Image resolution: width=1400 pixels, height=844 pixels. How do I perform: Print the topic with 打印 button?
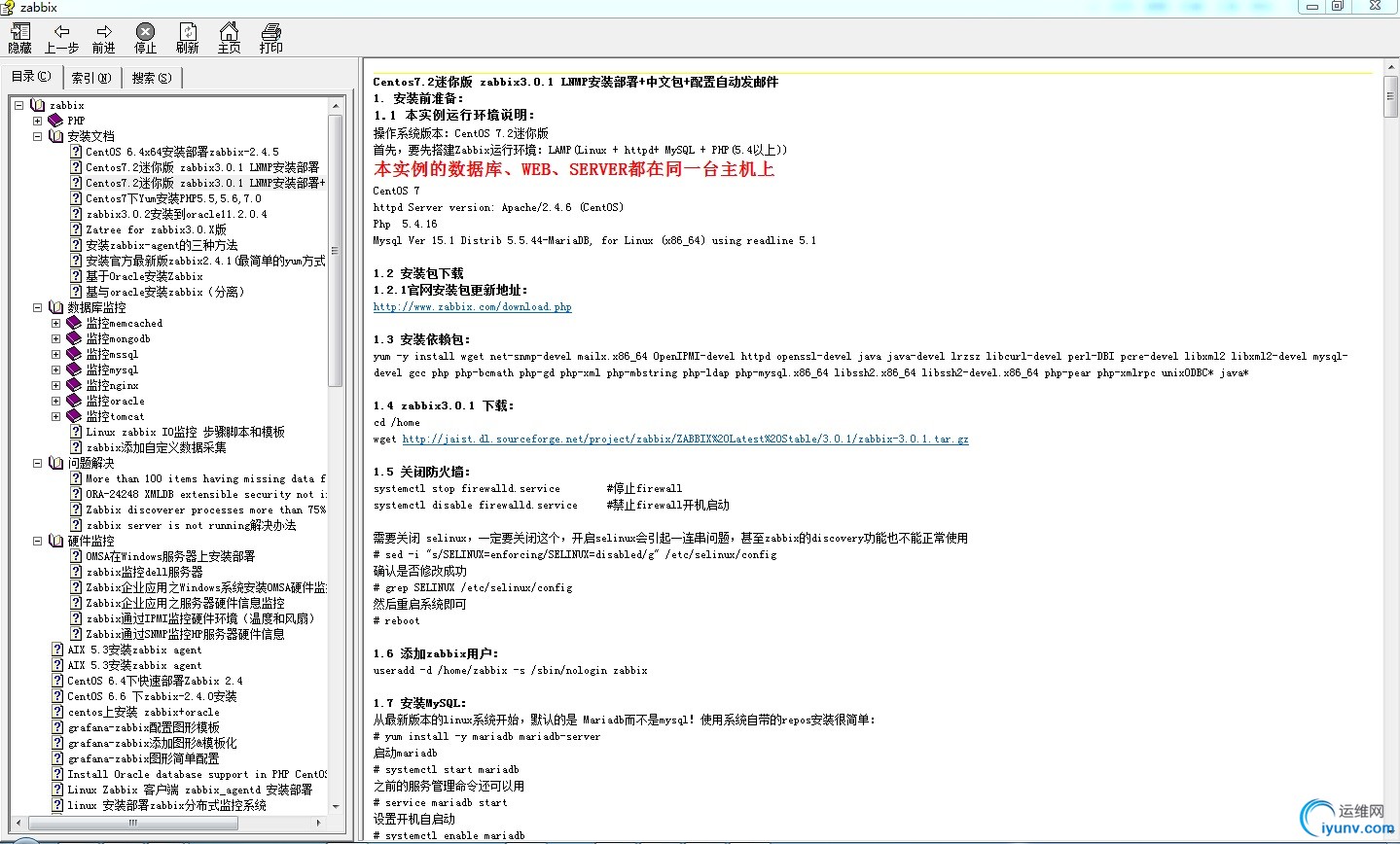[x=270, y=39]
